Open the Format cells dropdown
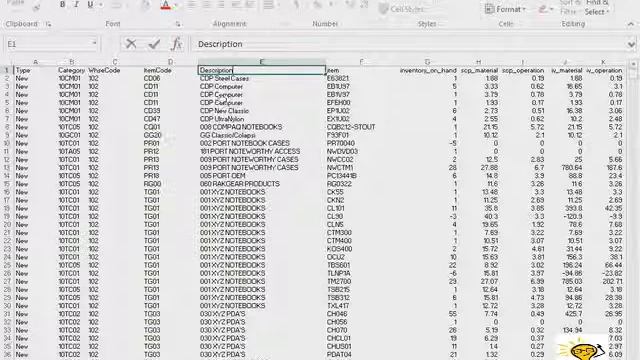 (505, 9)
